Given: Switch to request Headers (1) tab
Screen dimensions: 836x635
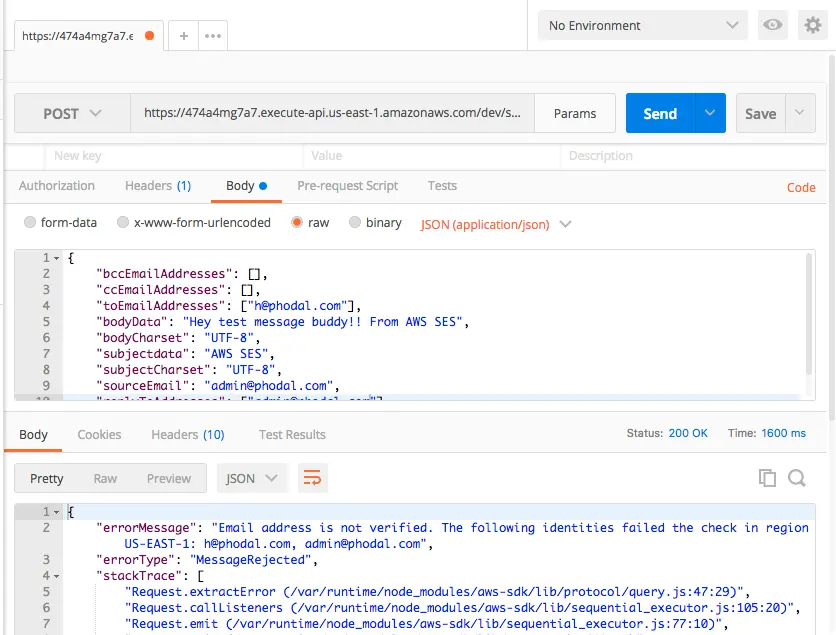Looking at the screenshot, I should (158, 186).
